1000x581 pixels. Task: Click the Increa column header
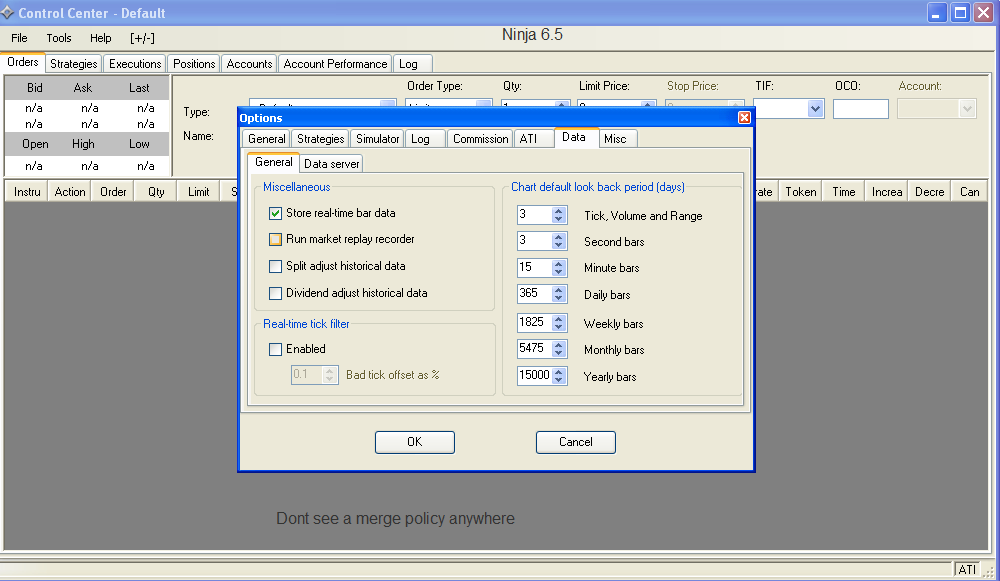[x=886, y=191]
